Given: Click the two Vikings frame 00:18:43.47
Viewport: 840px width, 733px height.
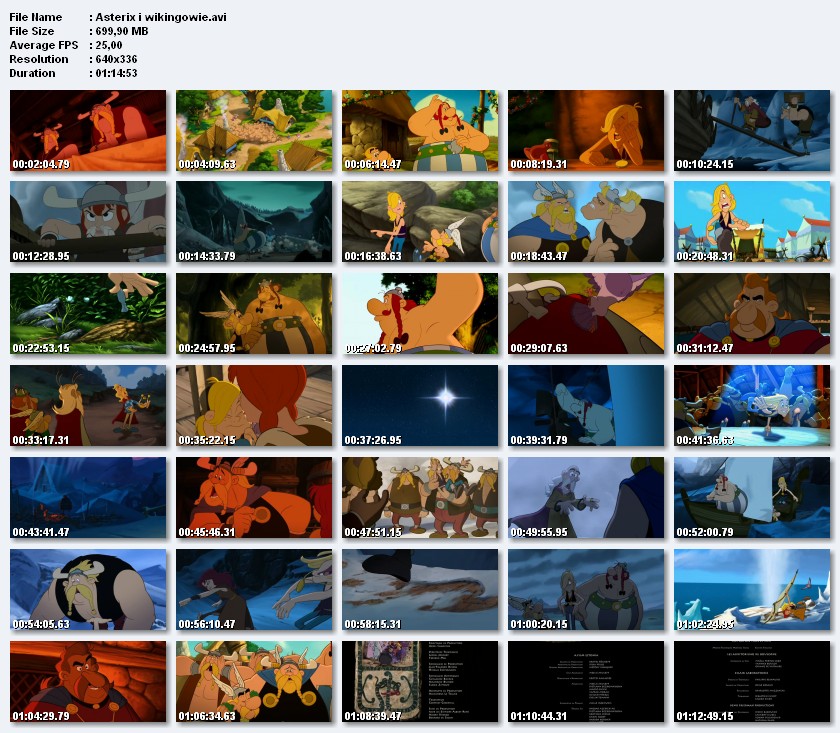Looking at the screenshot, I should tap(586, 222).
